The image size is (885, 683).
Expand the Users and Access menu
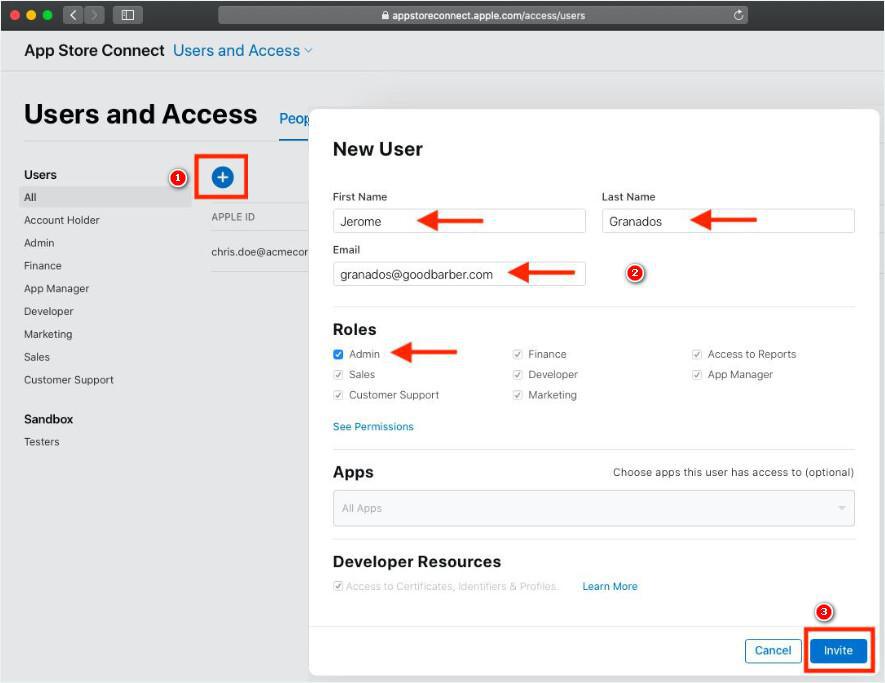click(x=243, y=51)
